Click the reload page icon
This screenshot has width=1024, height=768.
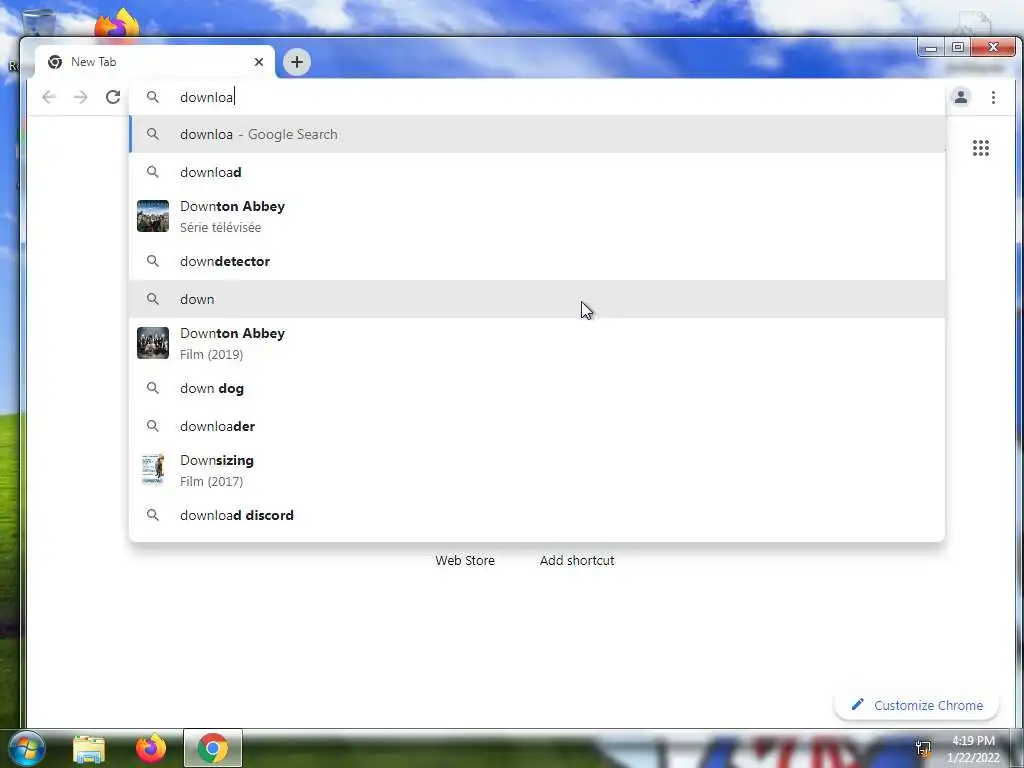(113, 97)
